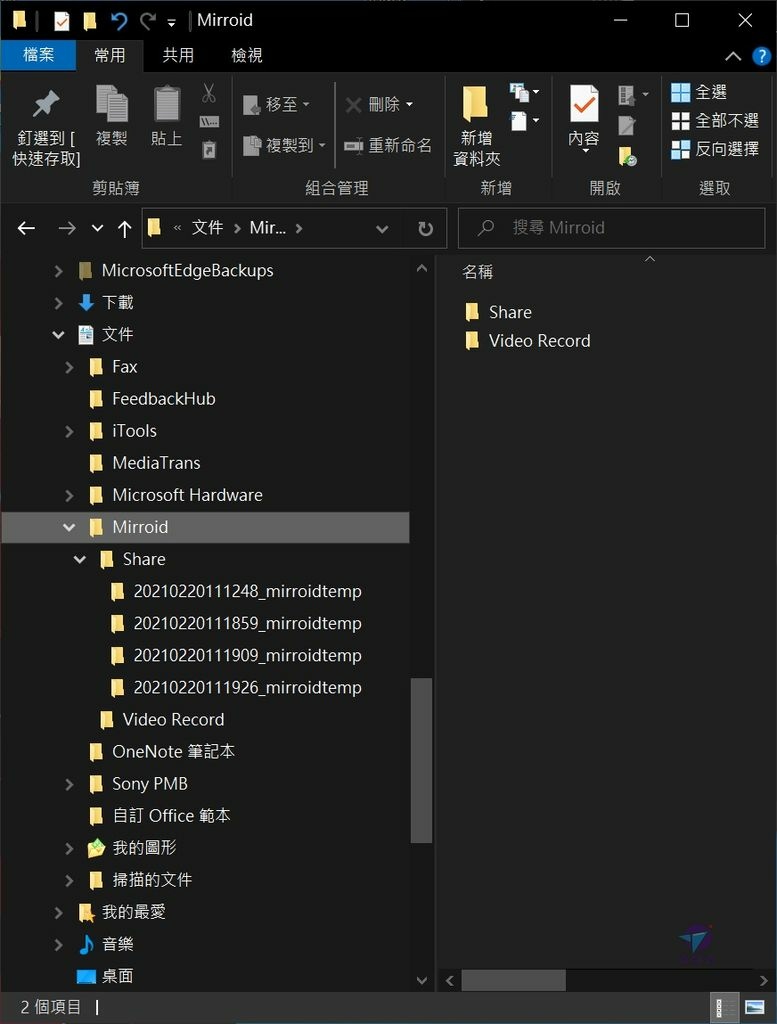777x1024 pixels.
Task: Select 20210220111248_mirroidtemp in tree
Action: coord(247,591)
